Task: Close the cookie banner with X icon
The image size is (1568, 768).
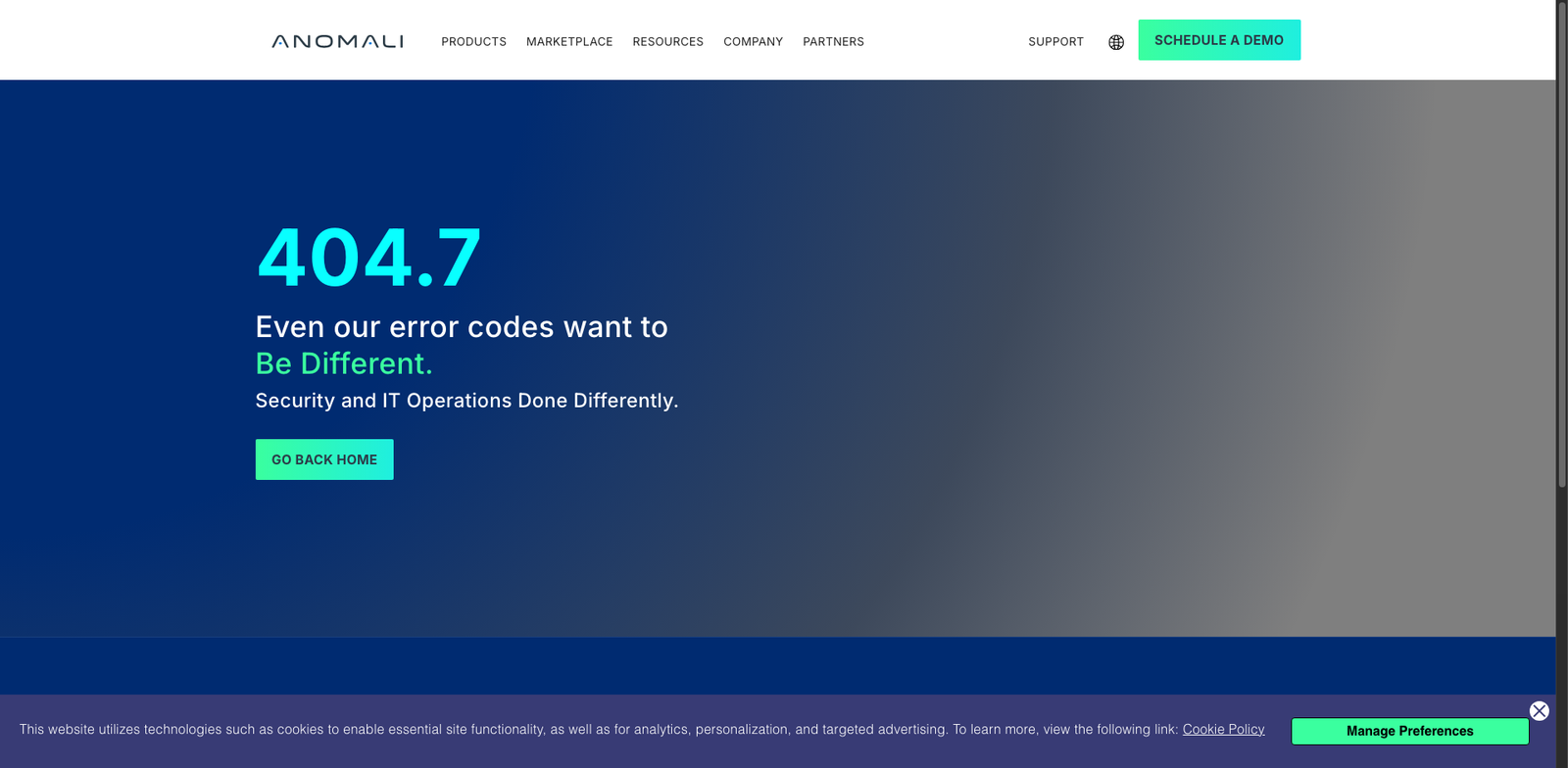Action: tap(1540, 711)
